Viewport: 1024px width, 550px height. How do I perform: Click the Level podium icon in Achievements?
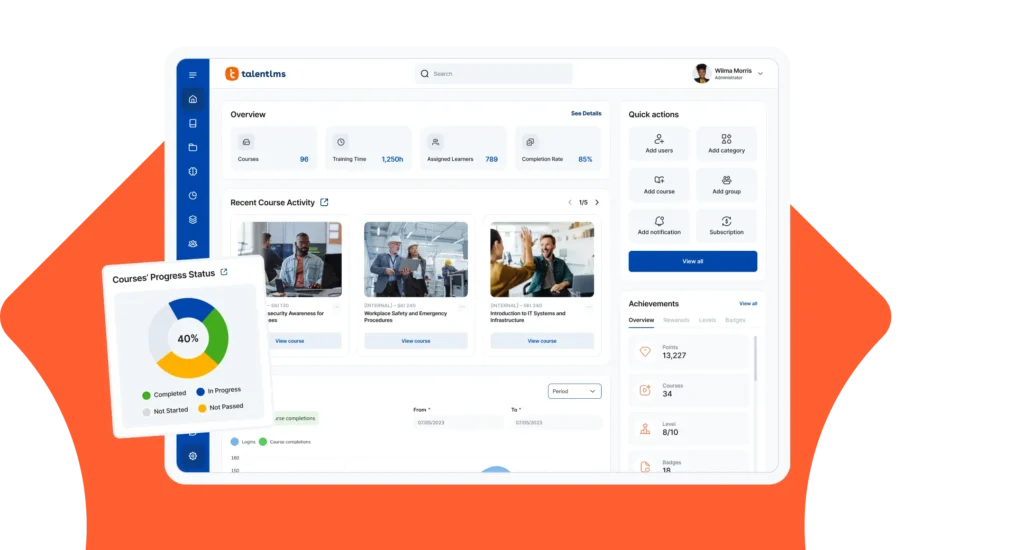pos(645,429)
